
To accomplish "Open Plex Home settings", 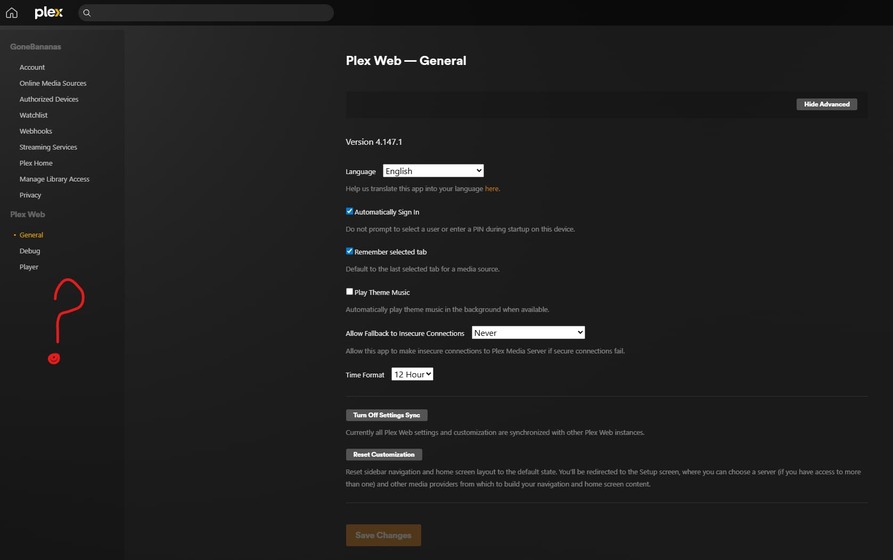I will click(36, 163).
